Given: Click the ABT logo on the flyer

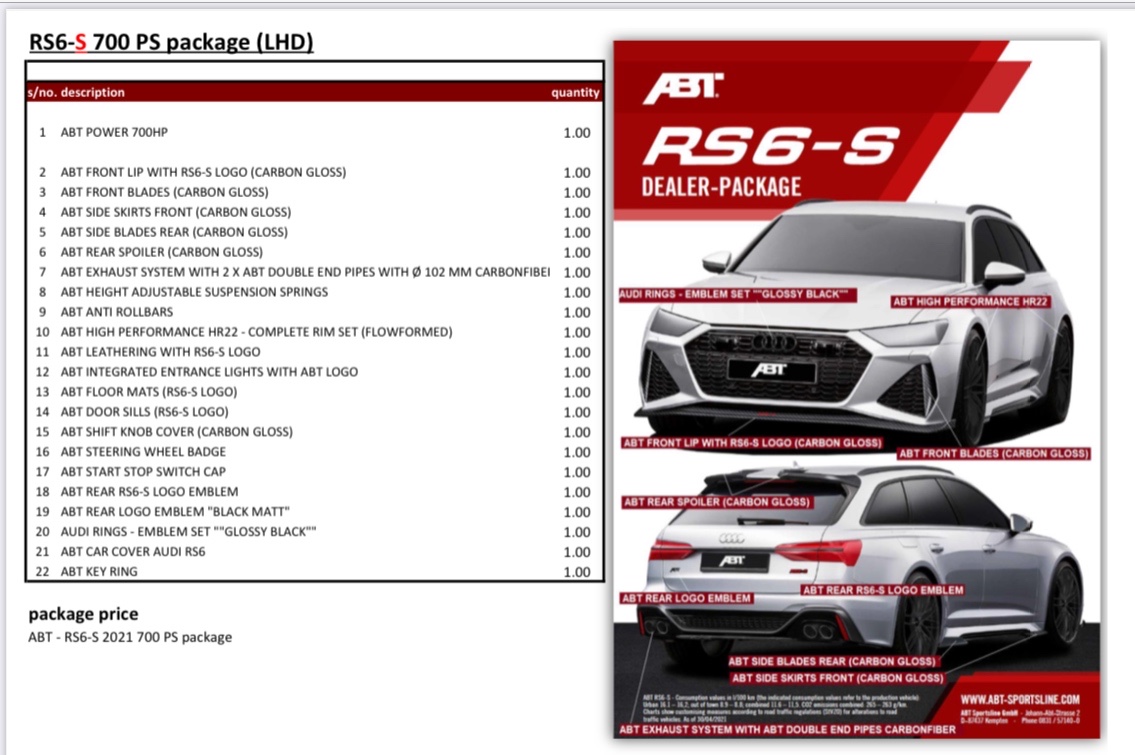Looking at the screenshot, I should (x=683, y=88).
